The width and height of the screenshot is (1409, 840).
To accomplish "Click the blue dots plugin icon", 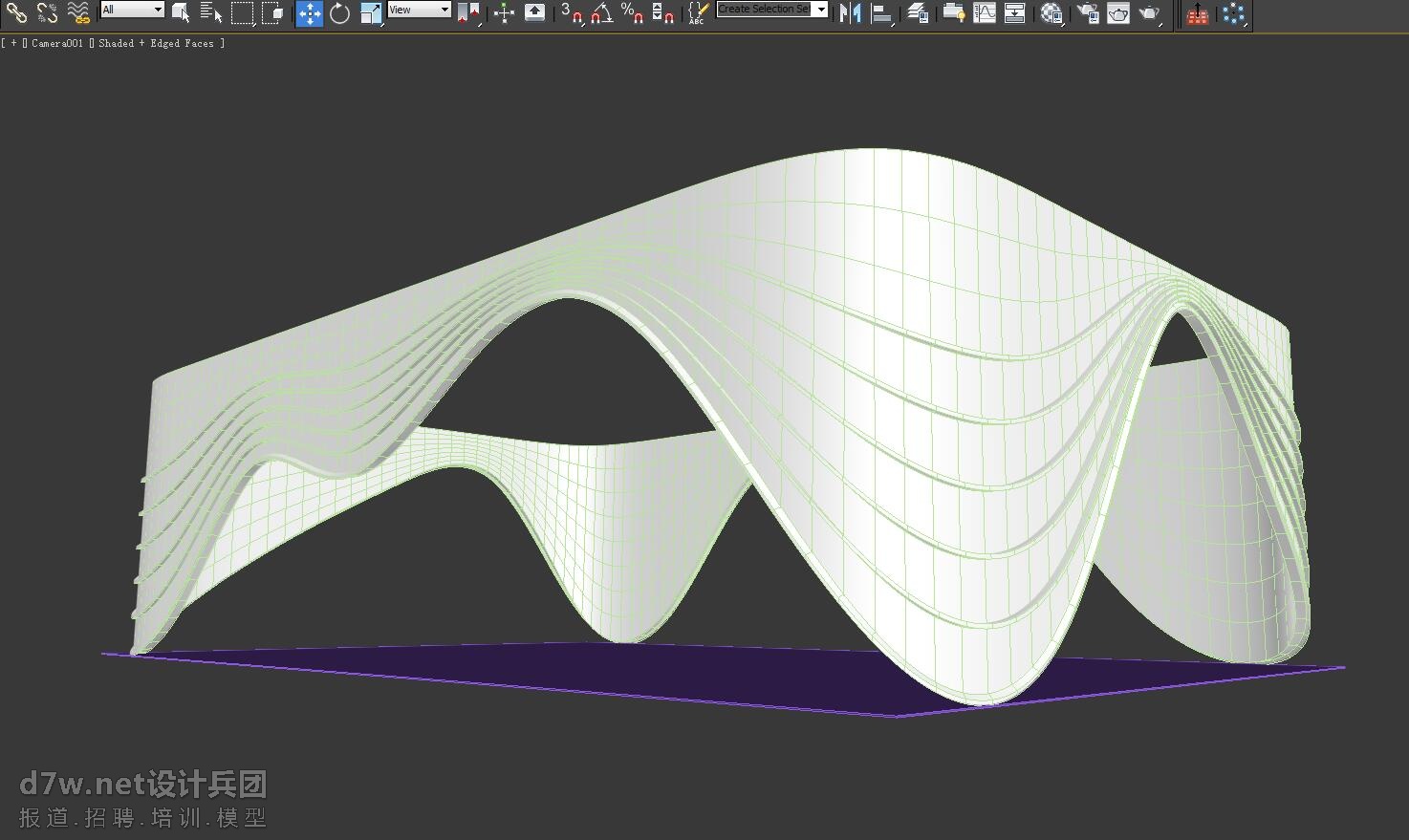I will tap(1233, 13).
